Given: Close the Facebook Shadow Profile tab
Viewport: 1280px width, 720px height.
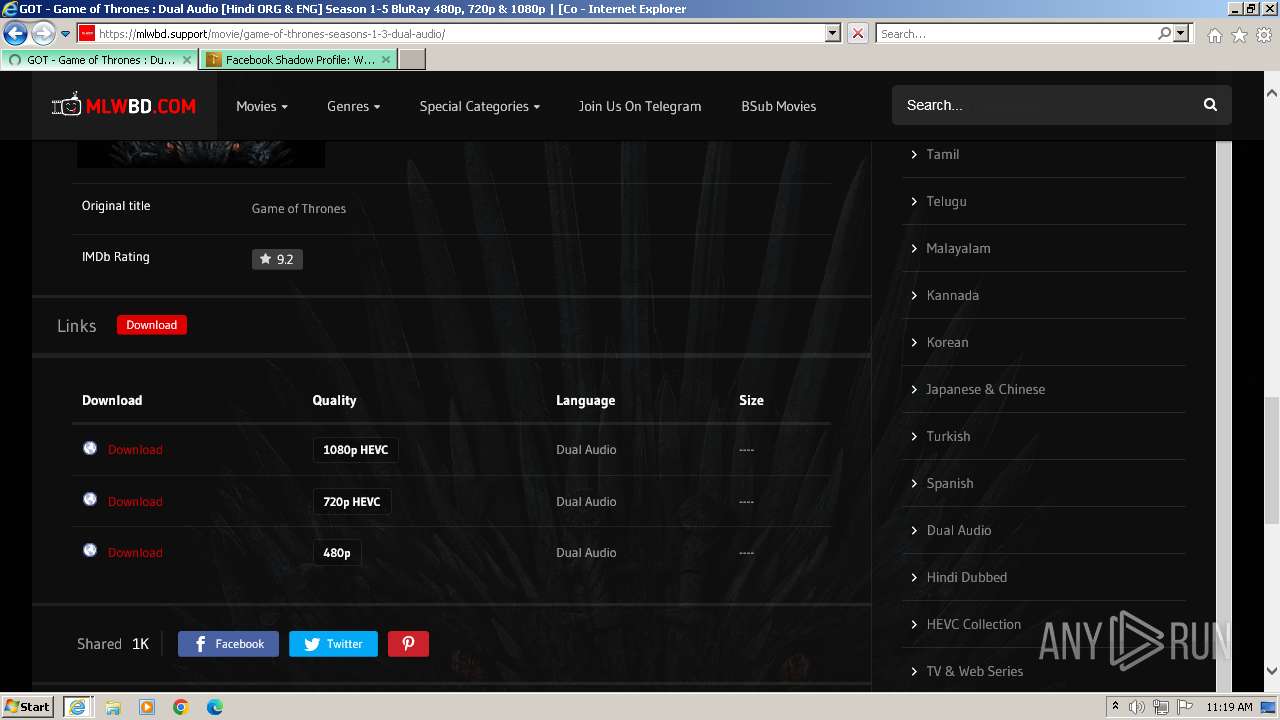Looking at the screenshot, I should click(x=386, y=60).
